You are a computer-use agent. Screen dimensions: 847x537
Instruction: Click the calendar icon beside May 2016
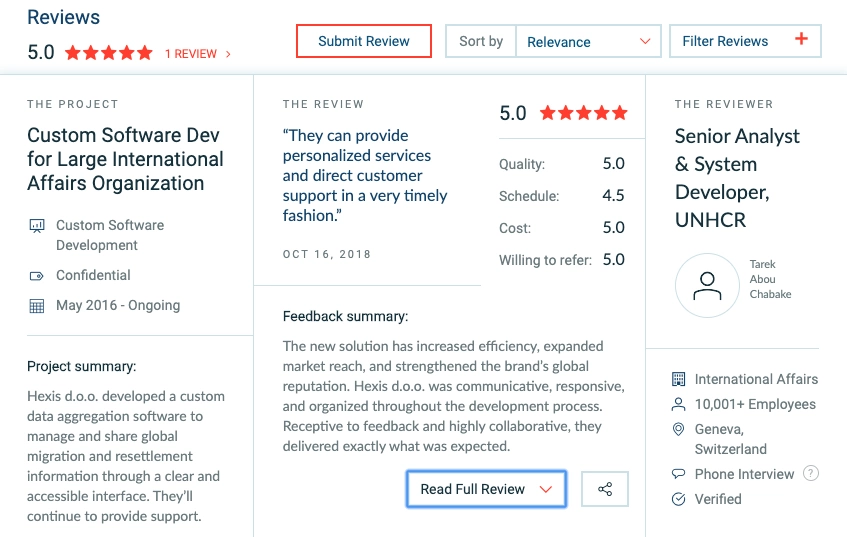[x=37, y=306]
